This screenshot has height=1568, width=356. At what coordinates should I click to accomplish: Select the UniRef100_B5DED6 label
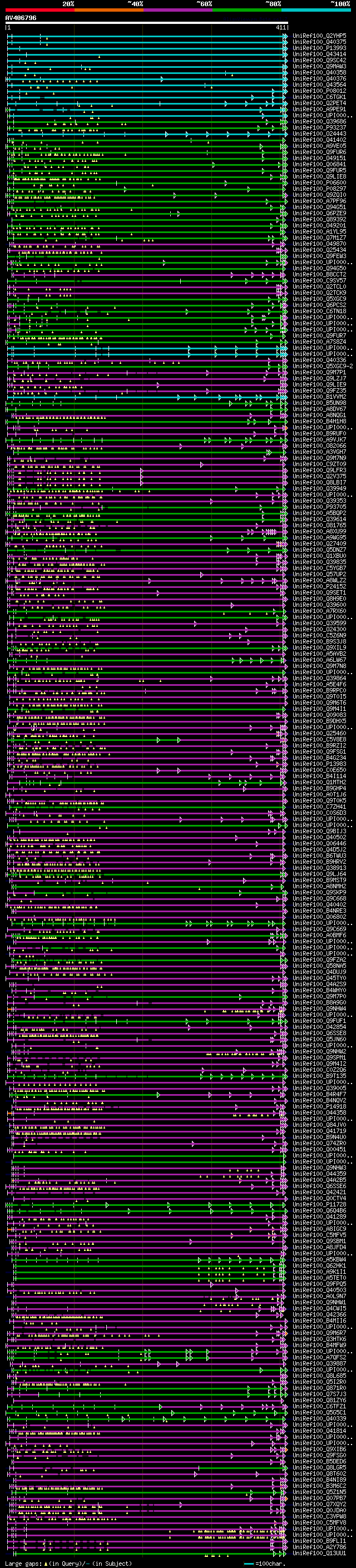[x=319, y=1461]
